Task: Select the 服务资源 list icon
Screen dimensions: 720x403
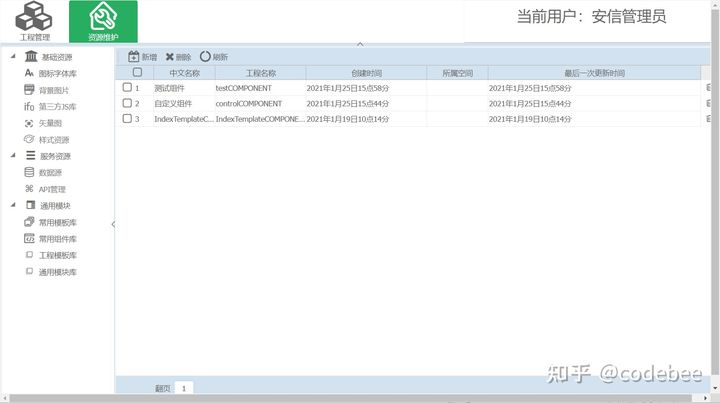Action: [31, 156]
